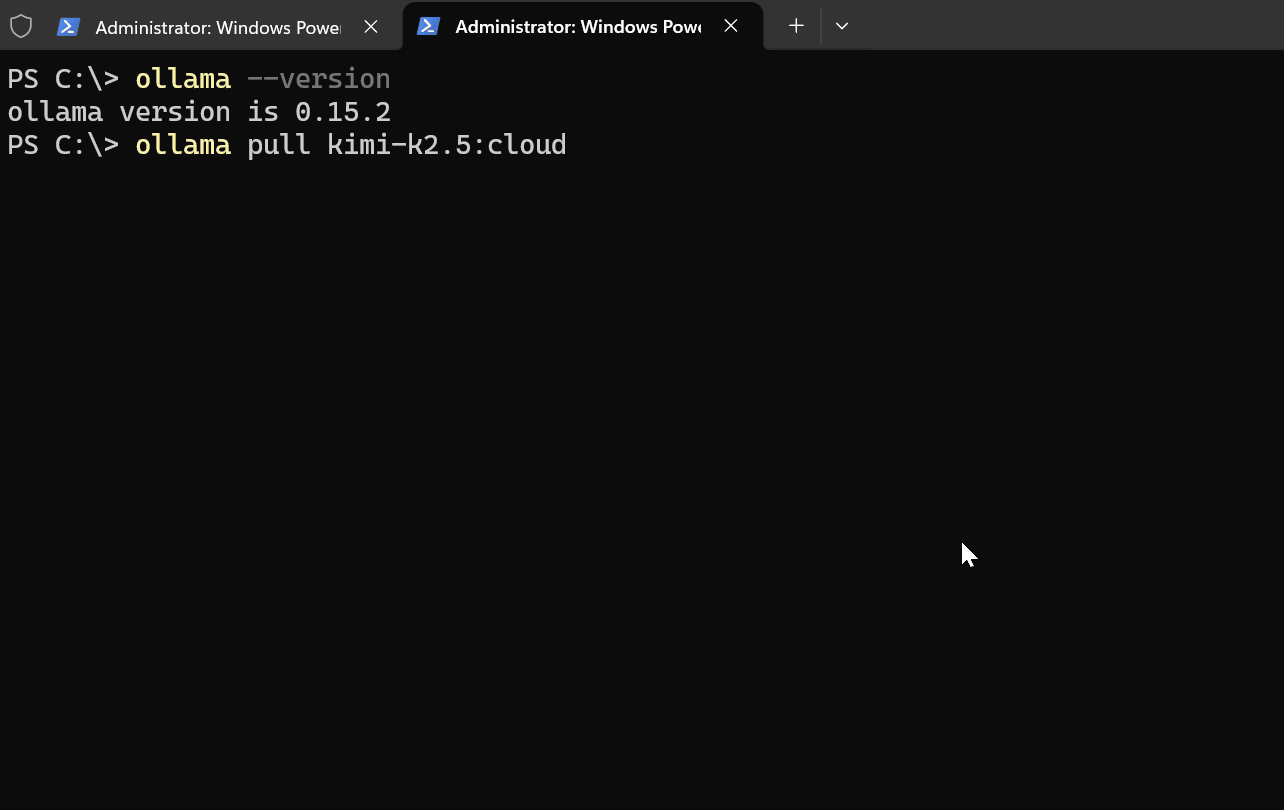Click the model name kimi-k2.5:cloud

446,145
